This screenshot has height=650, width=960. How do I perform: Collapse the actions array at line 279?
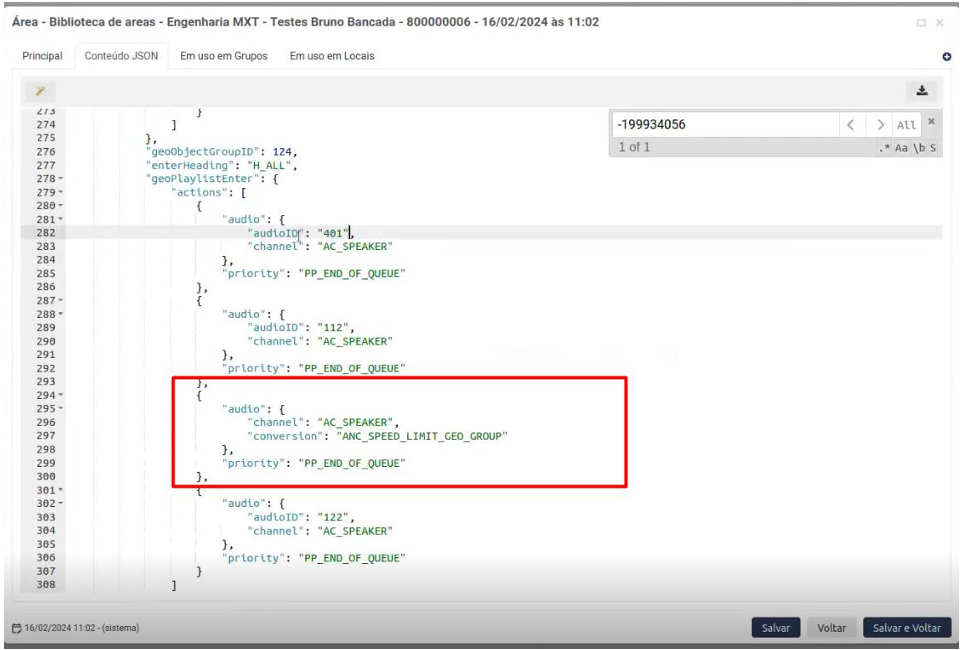pos(62,190)
